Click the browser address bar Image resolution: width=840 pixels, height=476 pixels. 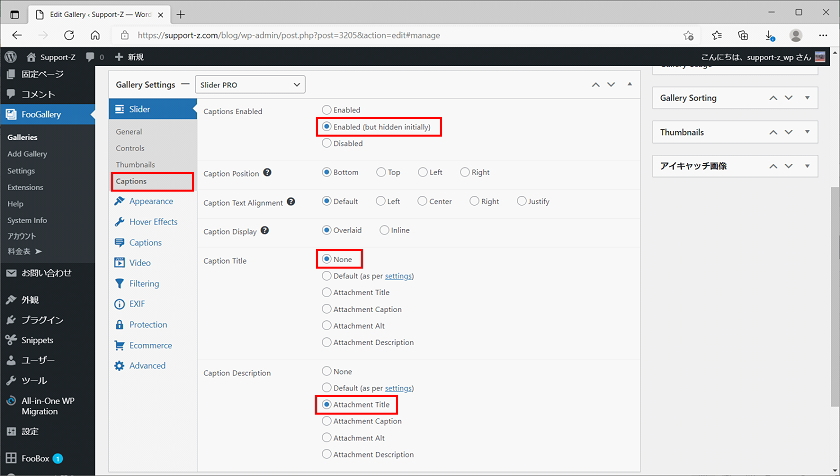coord(400,35)
